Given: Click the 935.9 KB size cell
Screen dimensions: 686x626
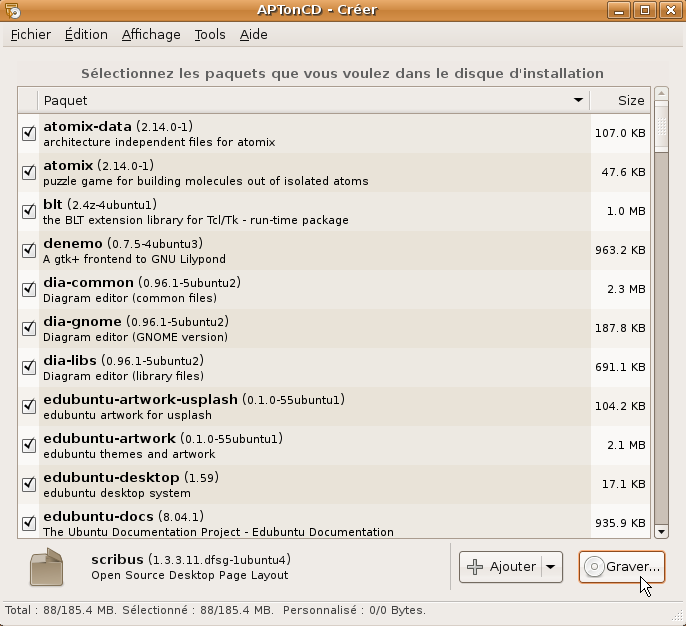Looking at the screenshot, I should pyautogui.click(x=620, y=522).
